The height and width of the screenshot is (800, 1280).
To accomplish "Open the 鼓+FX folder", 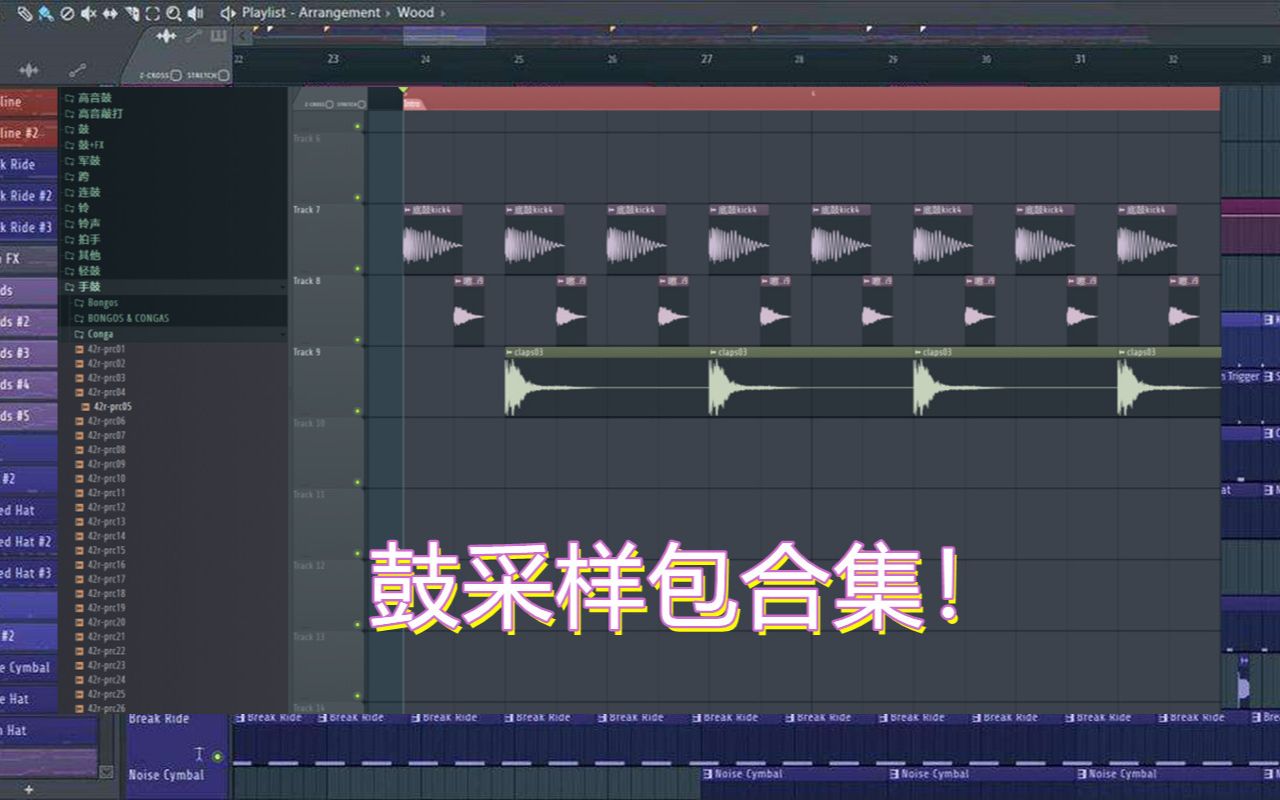I will pyautogui.click(x=84, y=145).
